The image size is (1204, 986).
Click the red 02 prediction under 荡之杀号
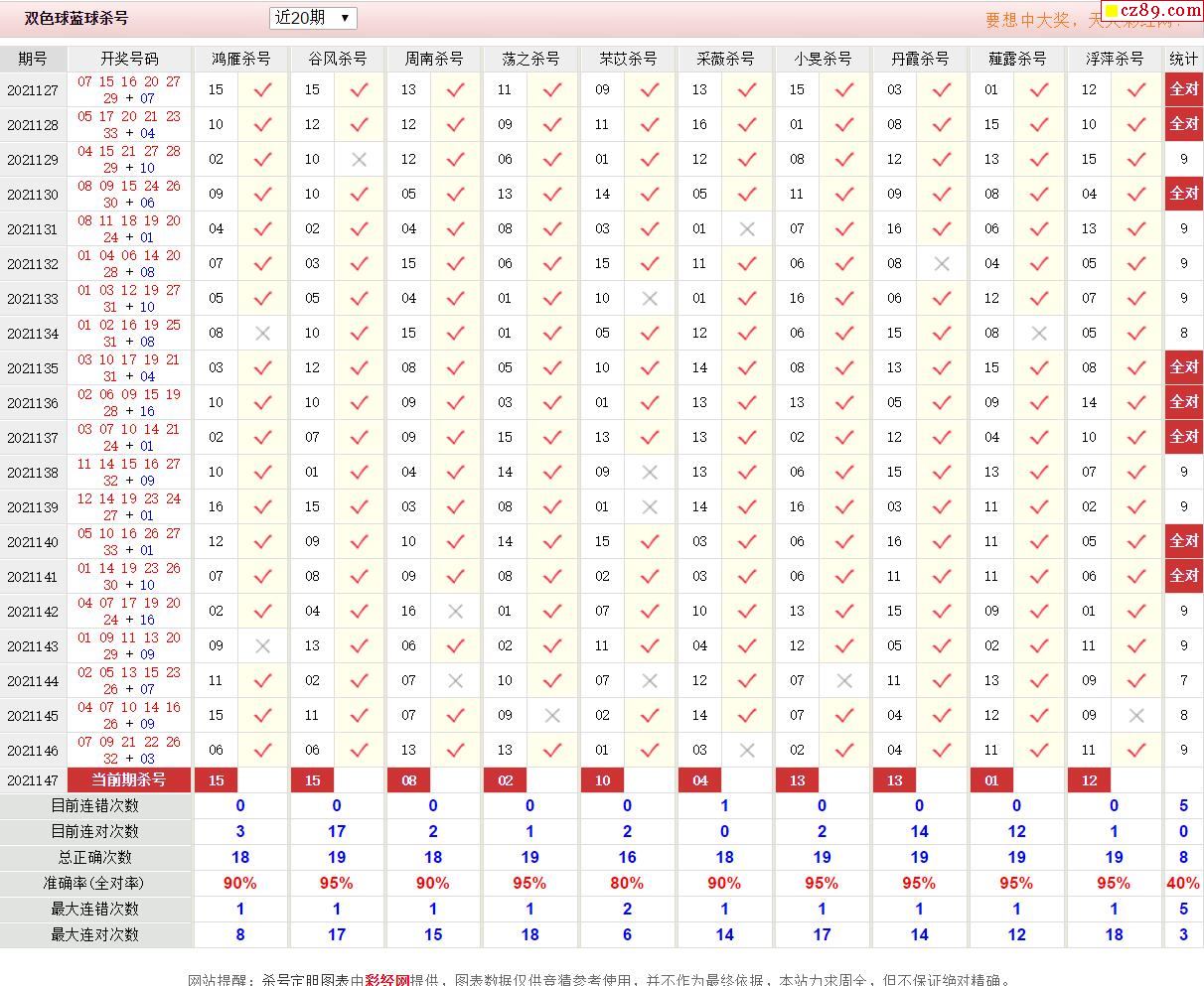506,780
